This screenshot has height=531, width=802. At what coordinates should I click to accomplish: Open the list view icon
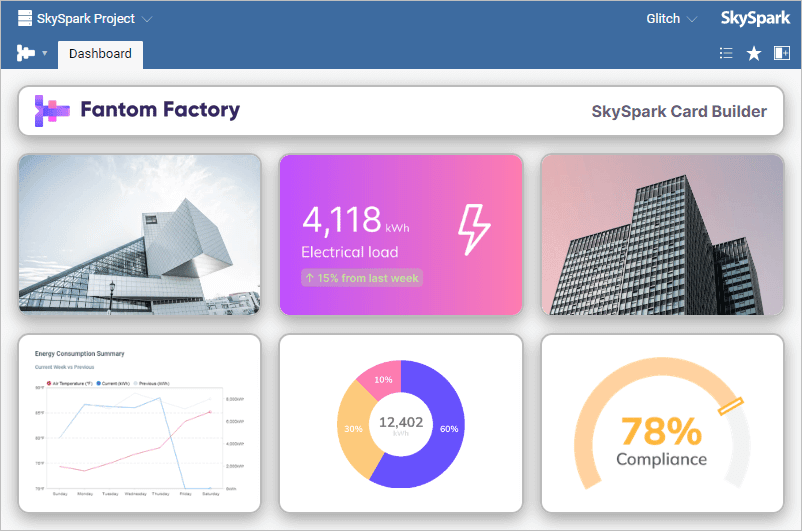(726, 53)
